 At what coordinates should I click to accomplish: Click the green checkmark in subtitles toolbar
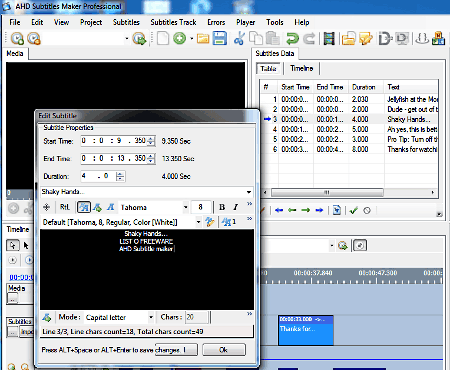[x=354, y=210]
